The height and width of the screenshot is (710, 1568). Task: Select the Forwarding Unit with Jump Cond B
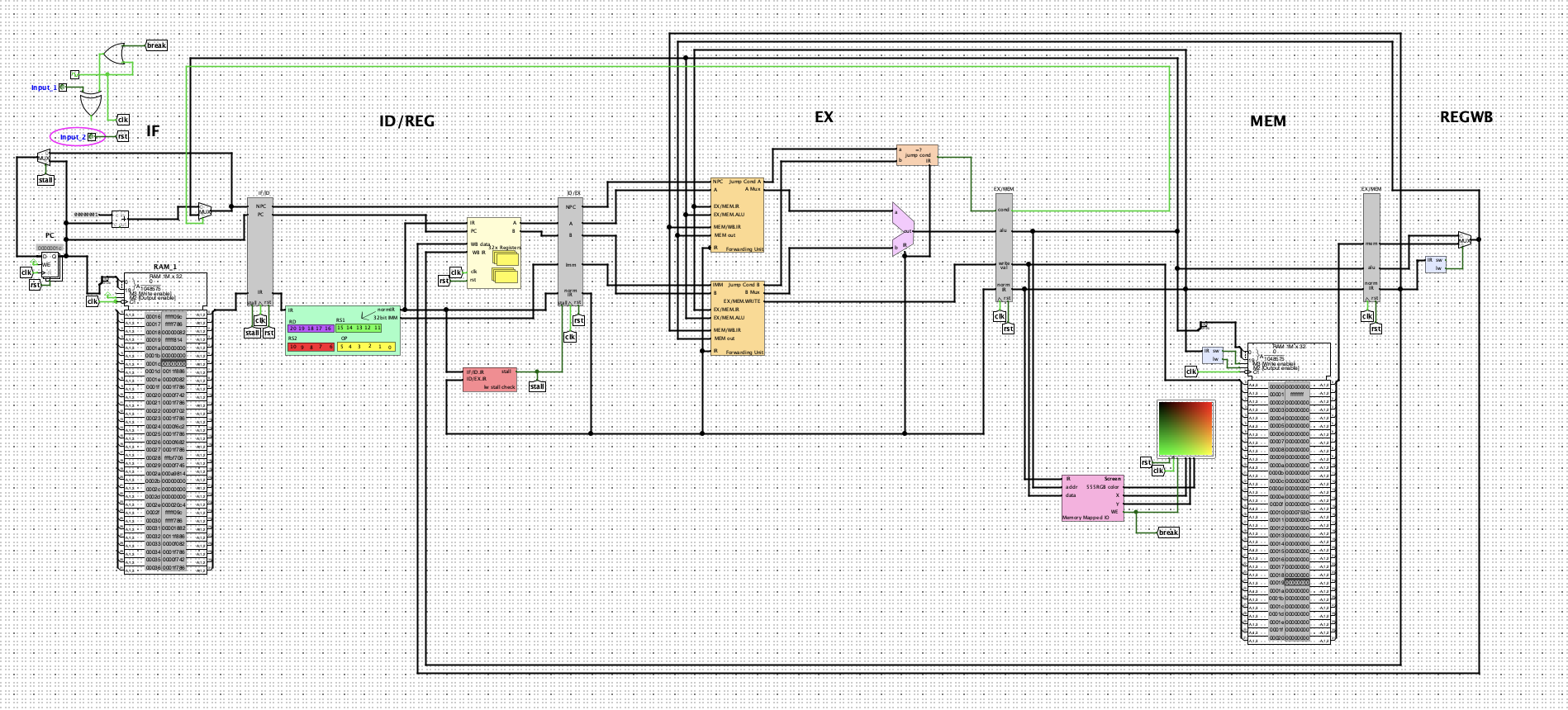pos(738,318)
